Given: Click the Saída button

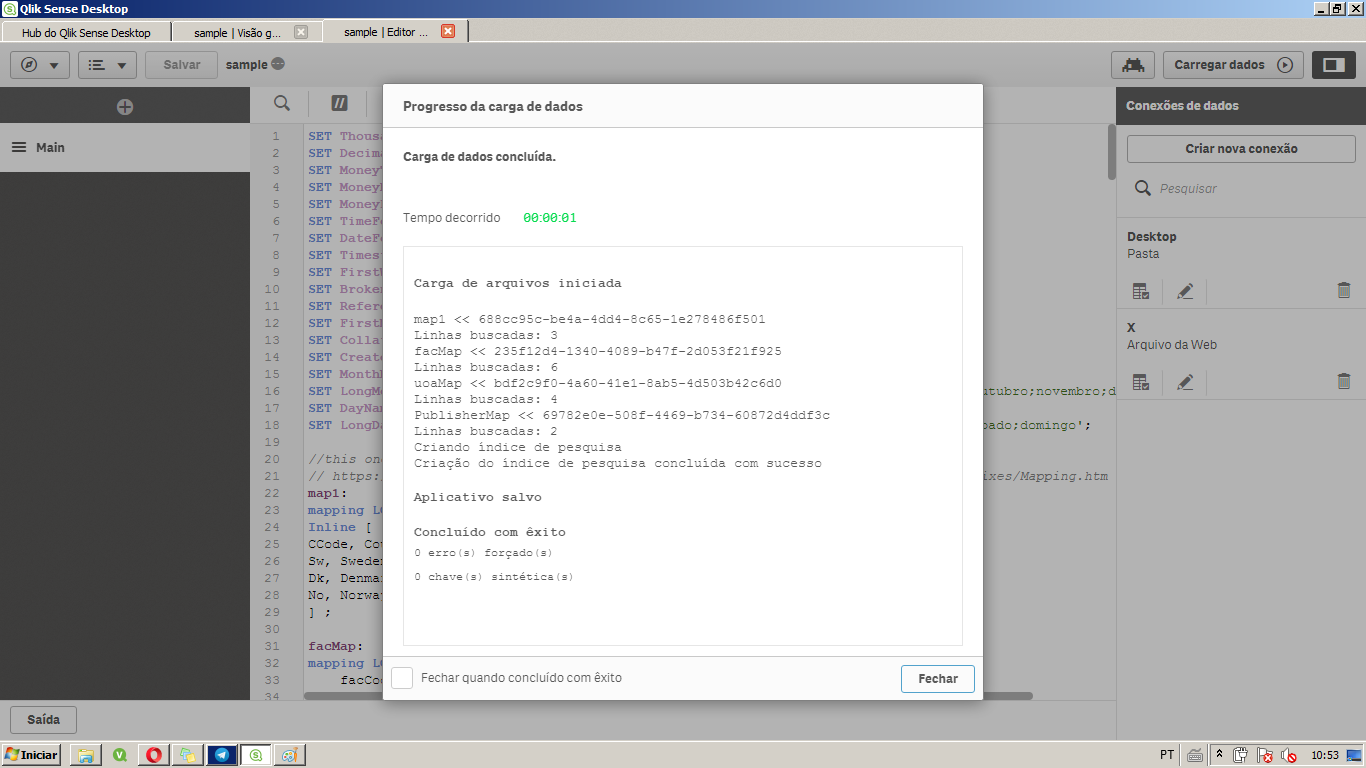Looking at the screenshot, I should [43, 720].
